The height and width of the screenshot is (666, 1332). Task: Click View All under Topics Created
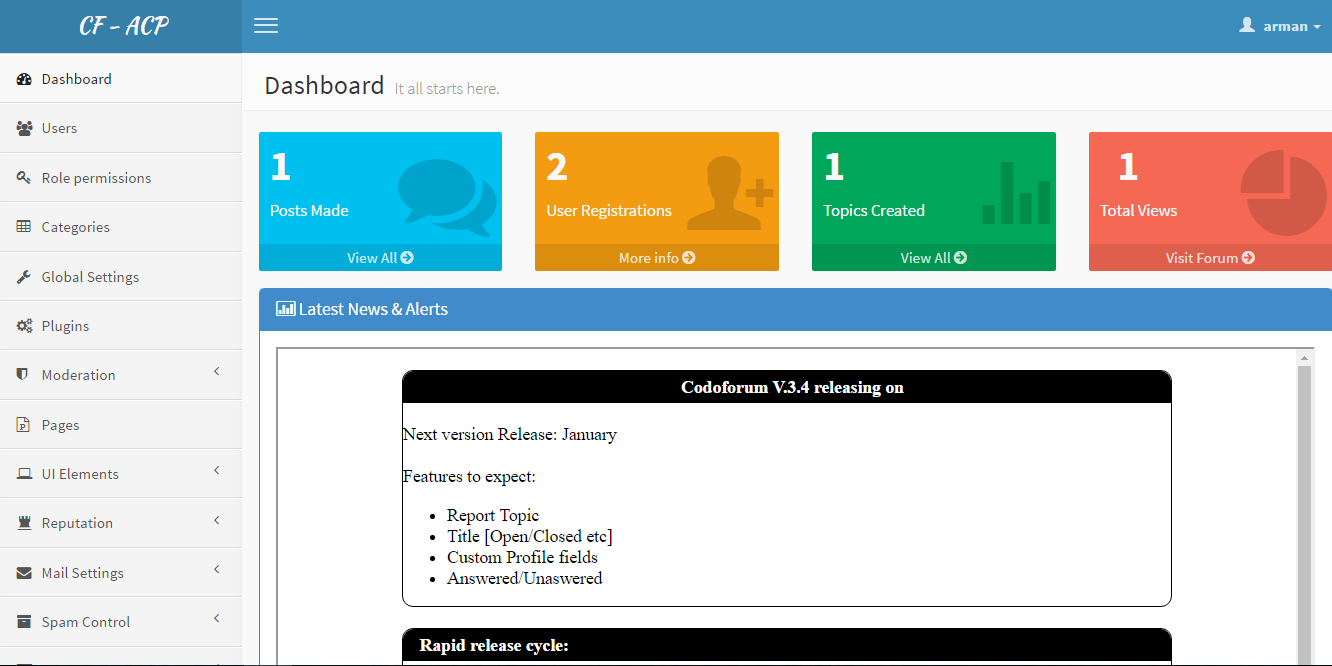(x=934, y=258)
